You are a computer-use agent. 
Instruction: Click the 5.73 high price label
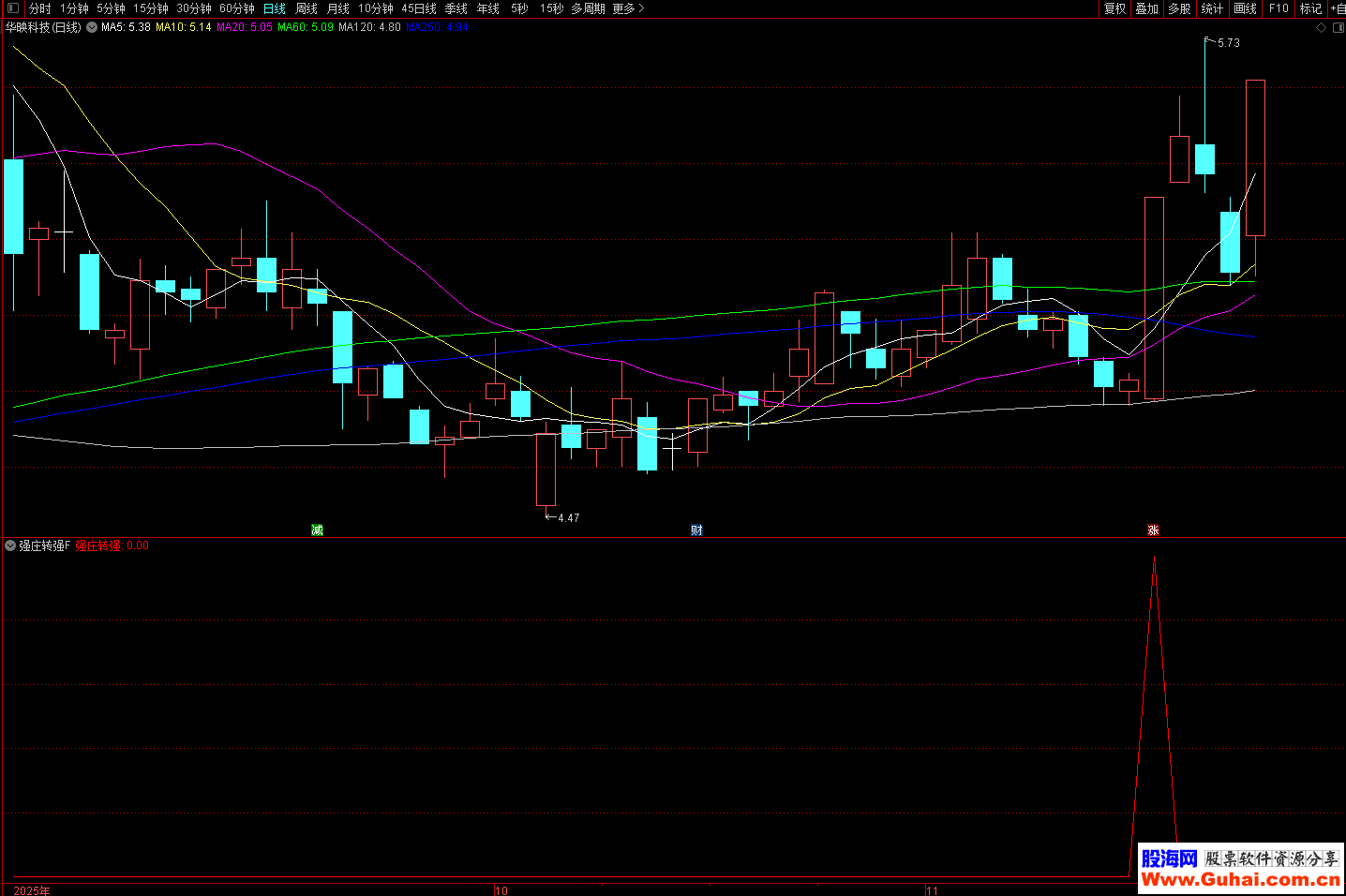[1228, 43]
